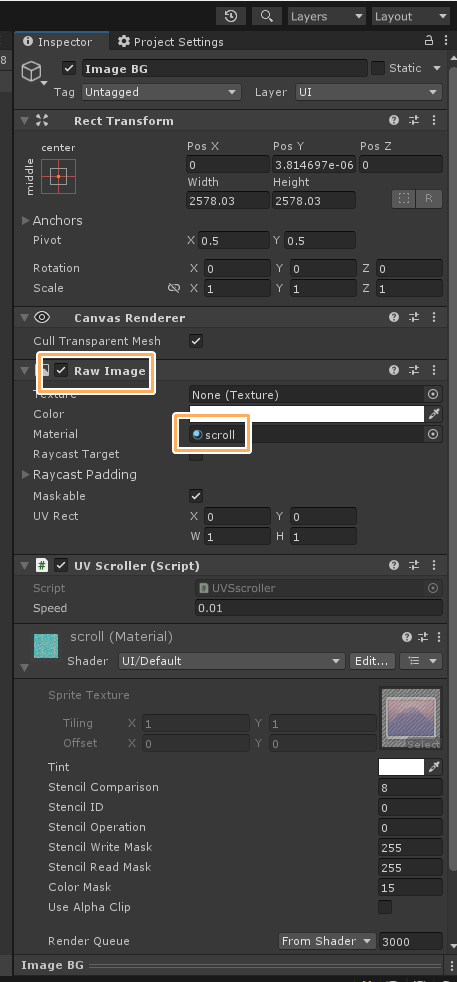Open the anchor presets box
Viewport: 457px width, 982px height.
[58, 176]
